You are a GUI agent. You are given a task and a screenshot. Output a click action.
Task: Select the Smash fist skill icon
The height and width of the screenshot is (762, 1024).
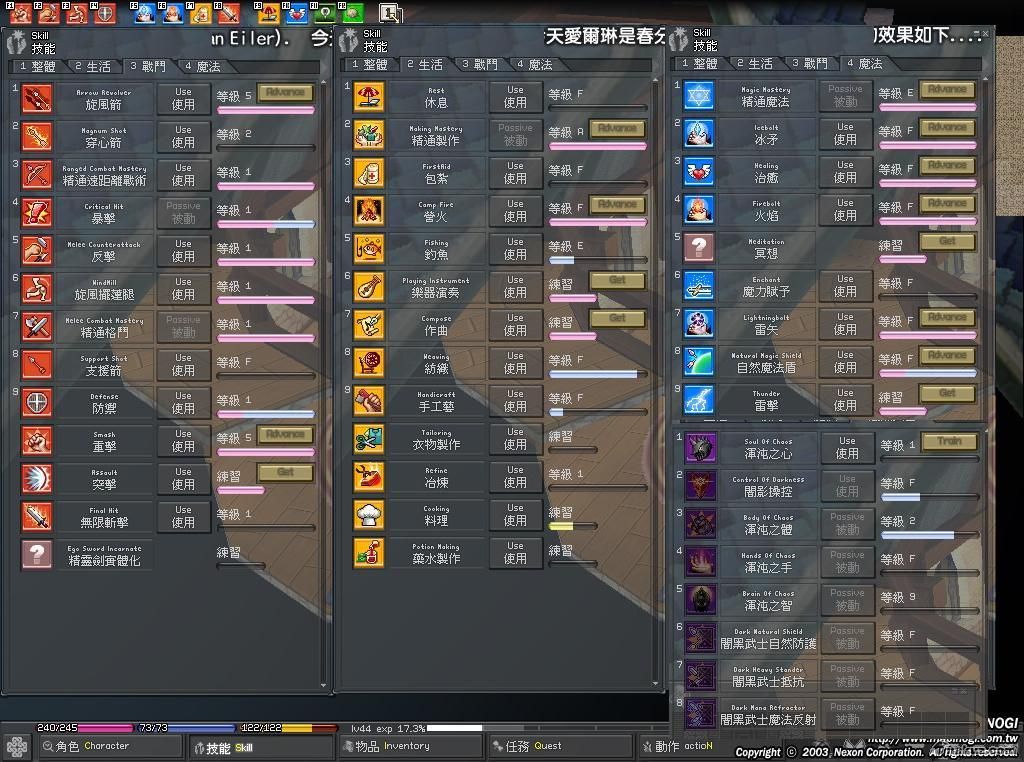tap(37, 441)
